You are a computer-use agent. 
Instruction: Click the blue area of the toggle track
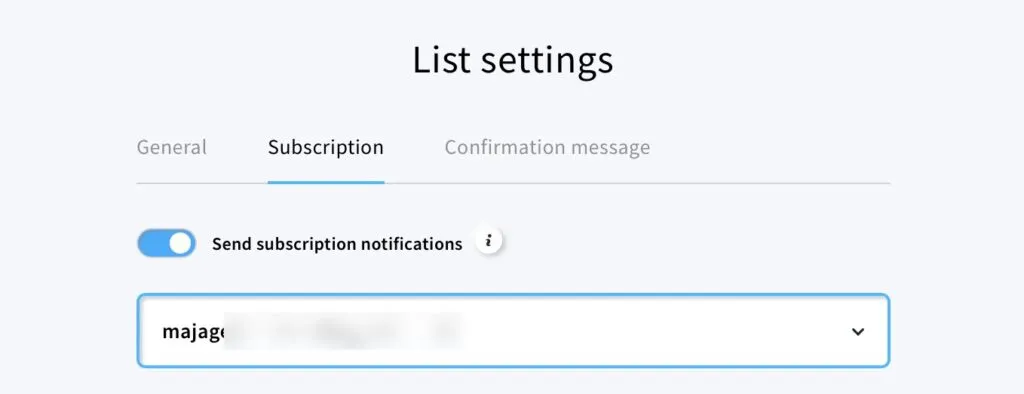point(153,243)
